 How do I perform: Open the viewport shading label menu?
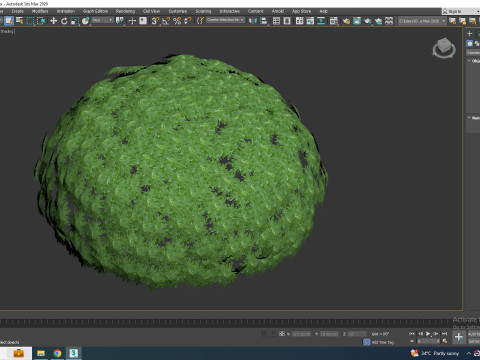[7, 31]
